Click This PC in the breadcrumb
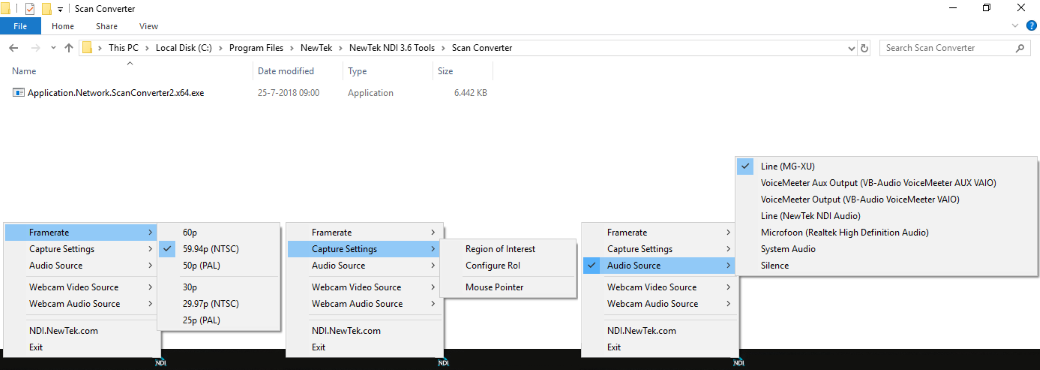The width and height of the screenshot is (1040, 370). pyautogui.click(x=123, y=48)
